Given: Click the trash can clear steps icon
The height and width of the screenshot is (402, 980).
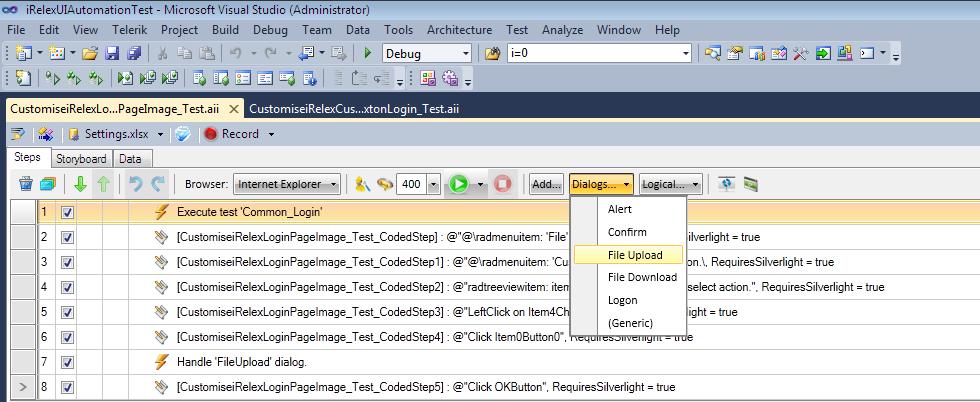Looking at the screenshot, I should tap(26, 184).
